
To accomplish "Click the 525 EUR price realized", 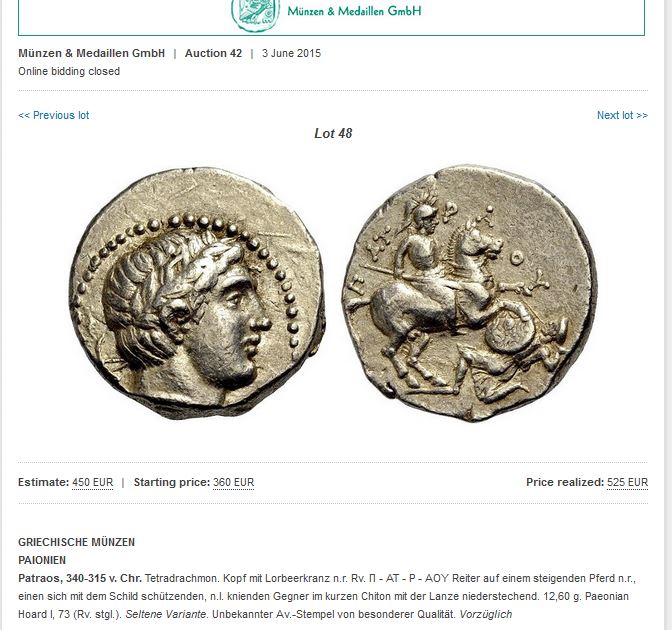I will 627,482.
